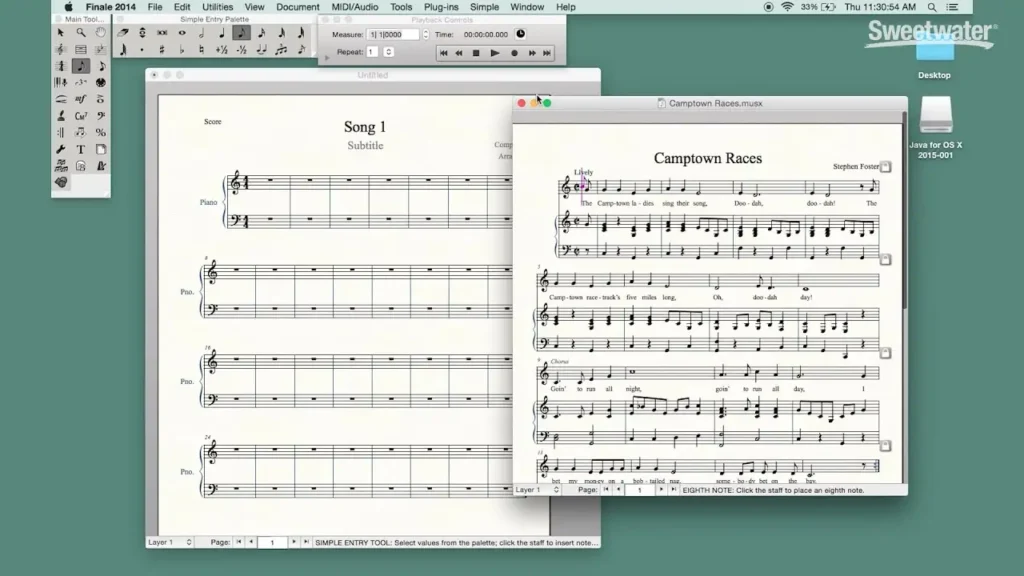The image size is (1024, 576).
Task: Select the Hand Grabber tool
Action: (101, 33)
